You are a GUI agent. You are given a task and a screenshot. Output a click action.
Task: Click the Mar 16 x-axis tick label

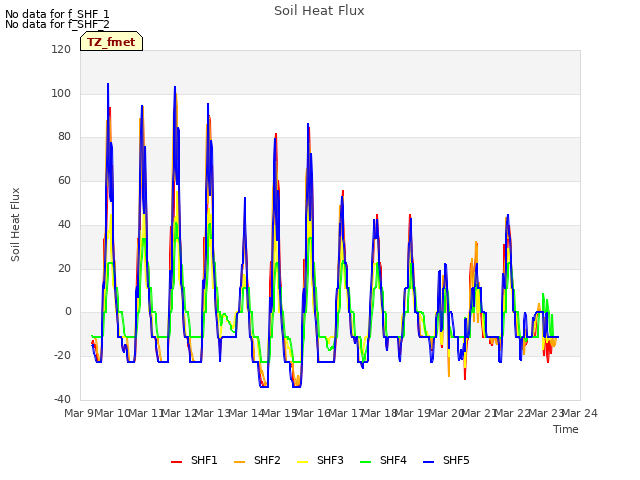[313, 413]
